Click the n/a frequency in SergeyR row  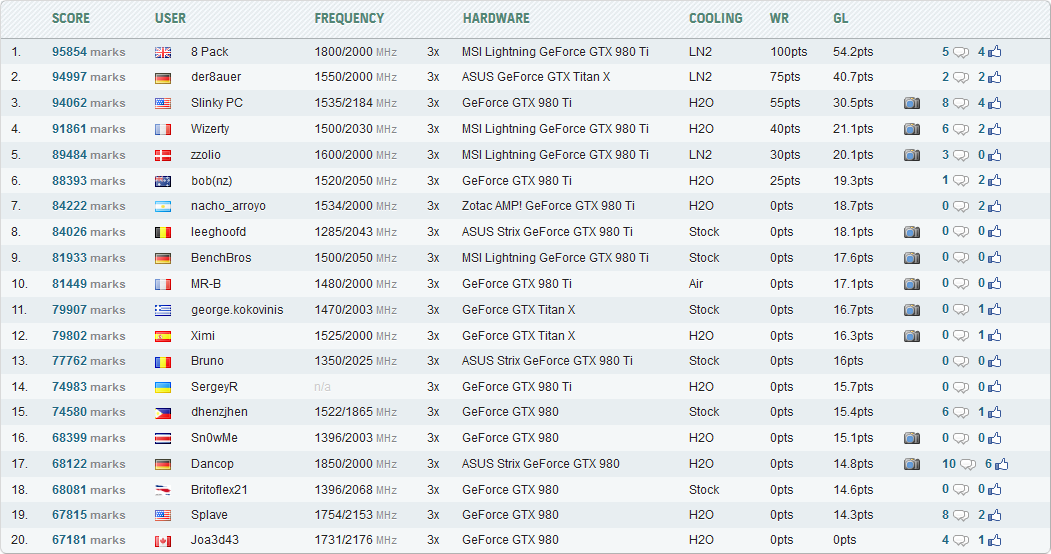pos(322,387)
